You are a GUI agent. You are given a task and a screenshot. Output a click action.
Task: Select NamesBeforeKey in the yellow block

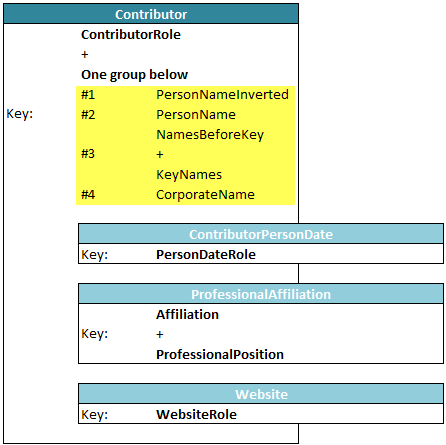[x=210, y=135]
